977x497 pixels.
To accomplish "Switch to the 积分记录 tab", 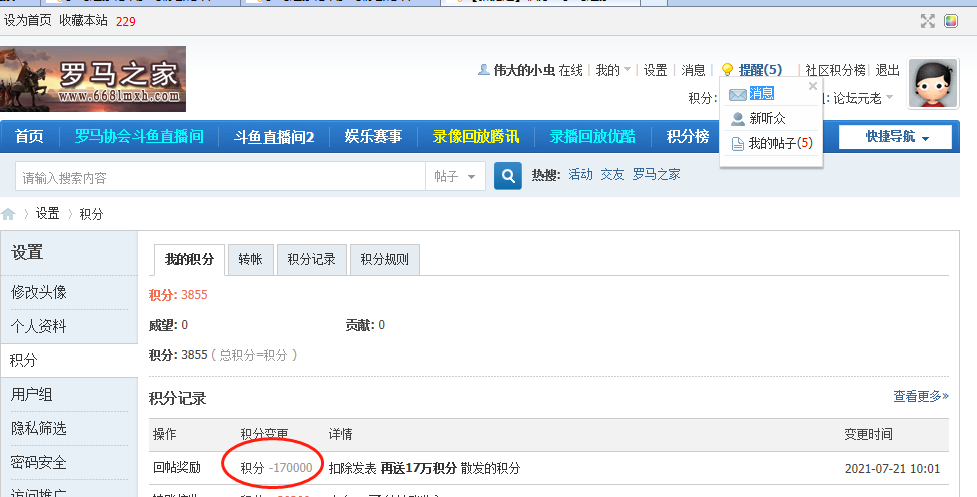I will coord(311,259).
